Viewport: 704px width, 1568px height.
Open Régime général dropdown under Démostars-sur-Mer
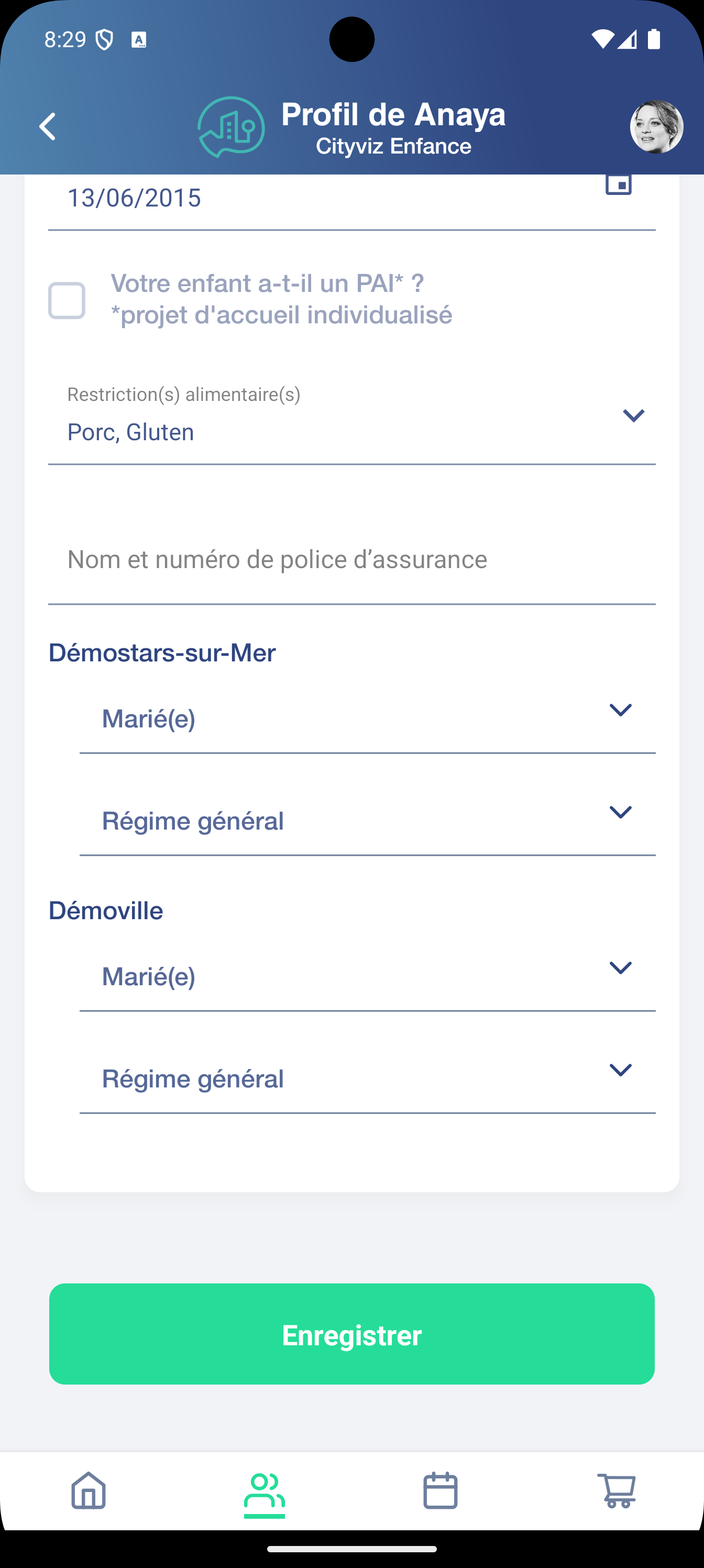click(620, 813)
